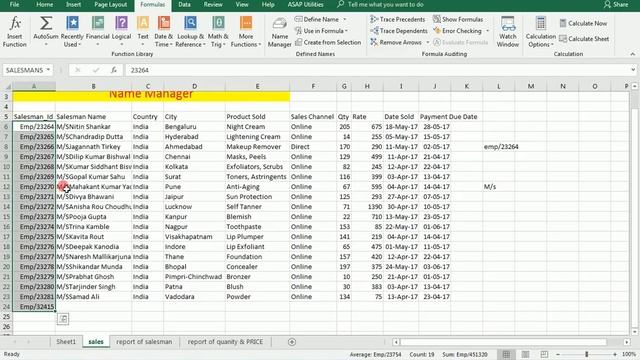640x360 pixels.
Task: Select the Makeup Remover cell
Action: click(257, 147)
